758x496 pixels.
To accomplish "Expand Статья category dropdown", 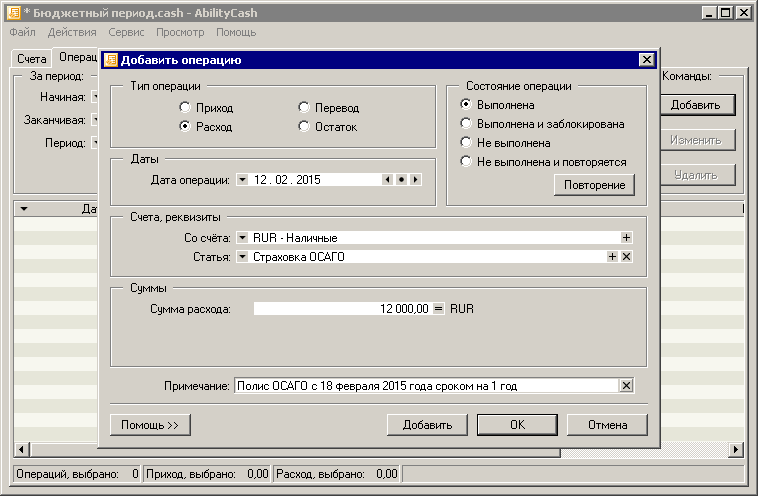I will coord(241,257).
